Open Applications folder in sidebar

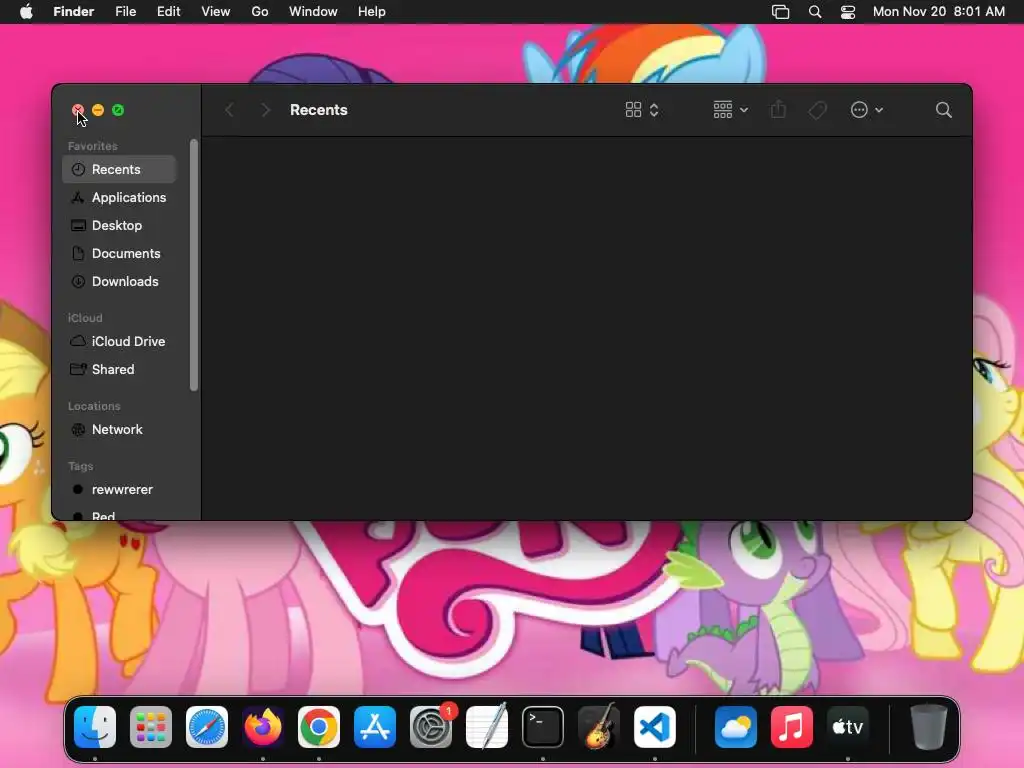120,197
